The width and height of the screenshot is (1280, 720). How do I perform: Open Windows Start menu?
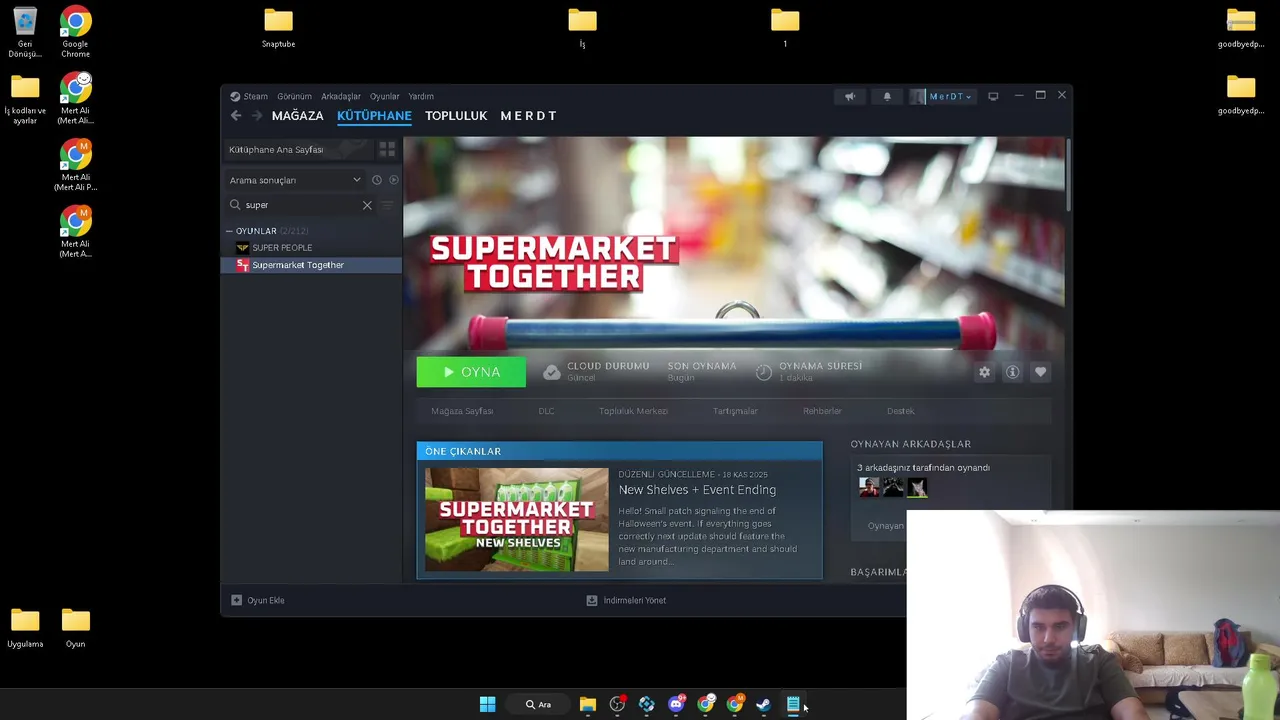coord(487,704)
